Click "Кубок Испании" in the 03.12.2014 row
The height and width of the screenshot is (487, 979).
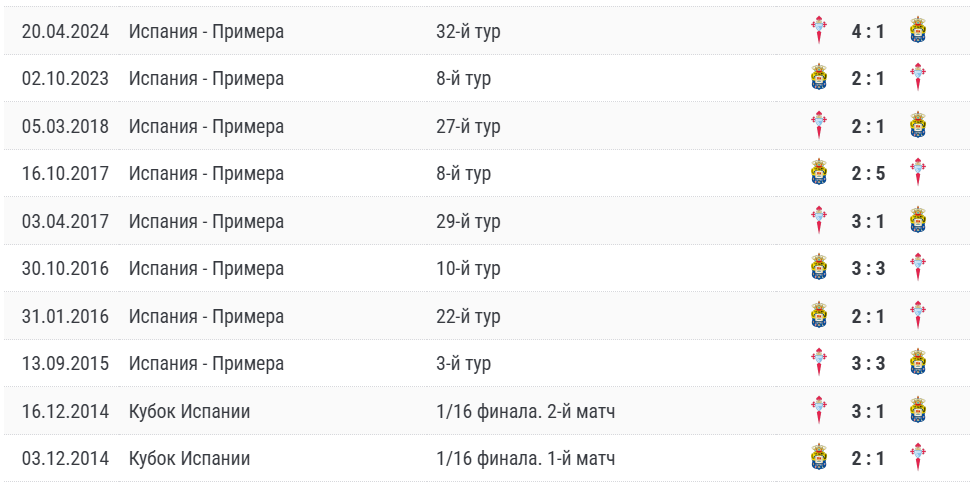click(189, 458)
